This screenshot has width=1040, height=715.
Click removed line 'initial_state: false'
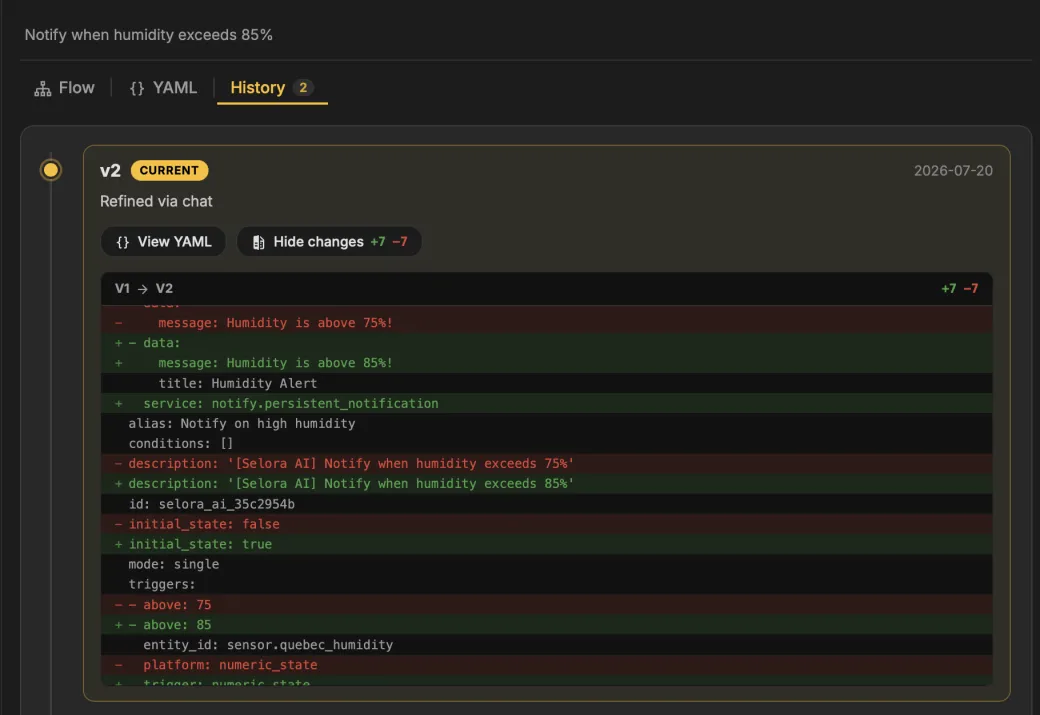coord(547,524)
